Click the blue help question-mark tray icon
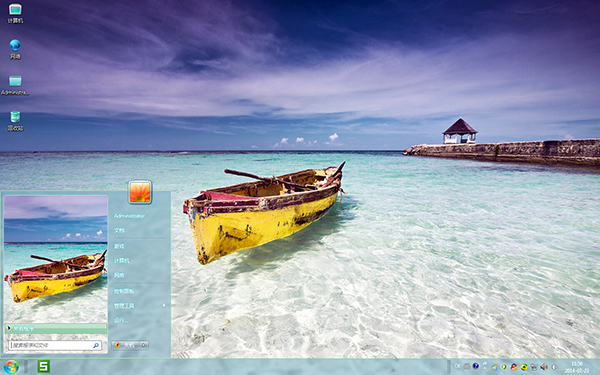This screenshot has width=600, height=375. tap(476, 366)
